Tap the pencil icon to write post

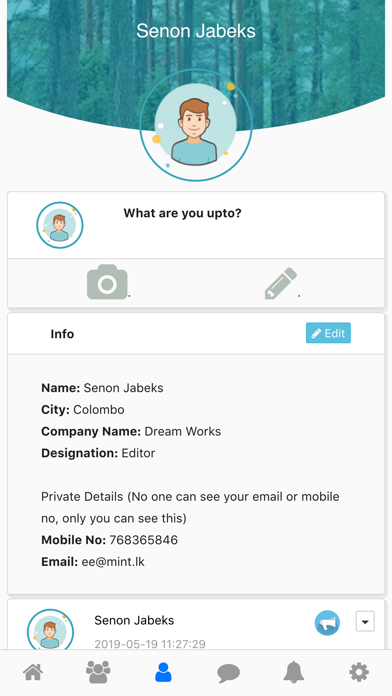[x=281, y=283]
